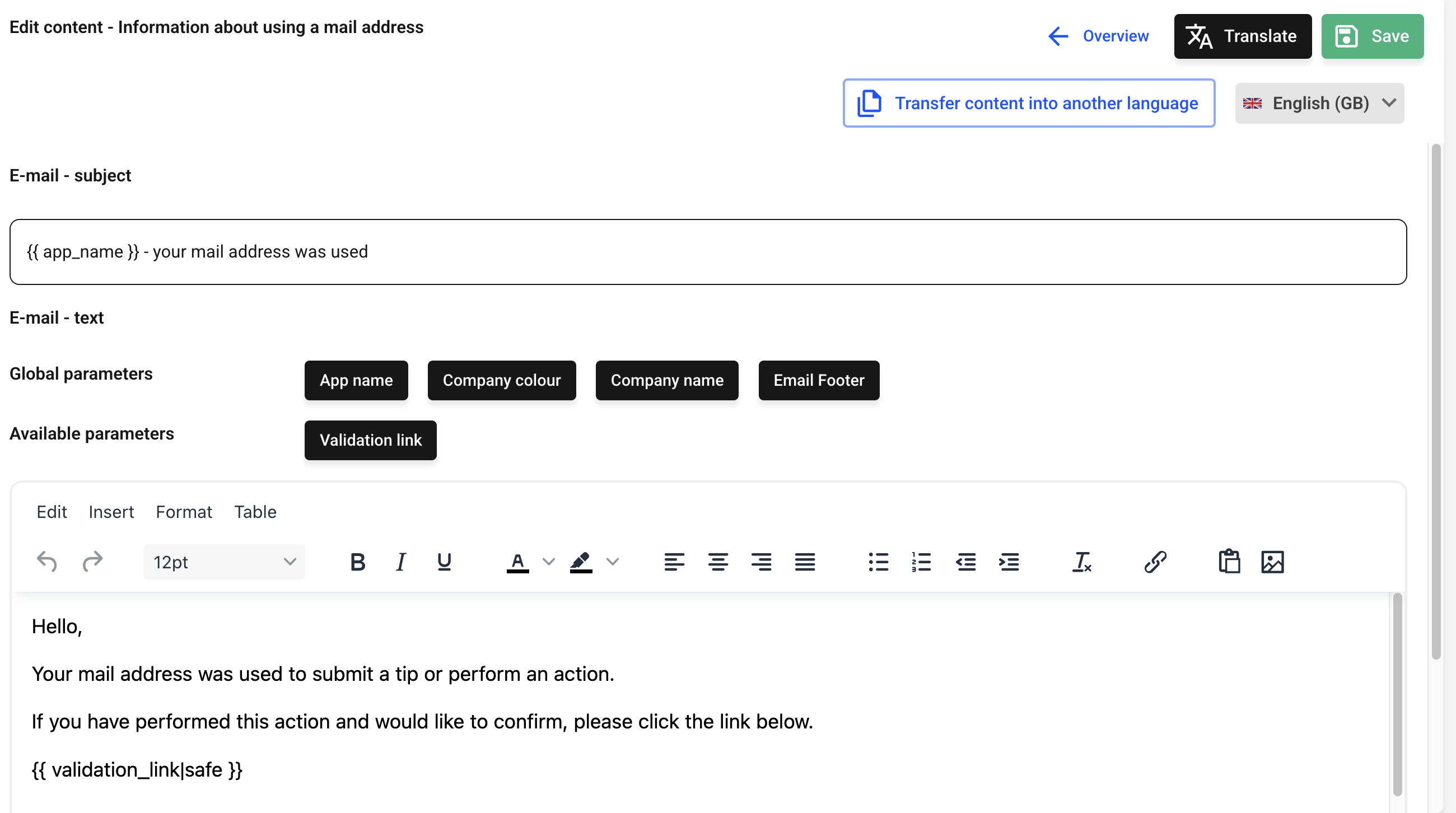Insert a link with chain icon

[x=1155, y=562]
